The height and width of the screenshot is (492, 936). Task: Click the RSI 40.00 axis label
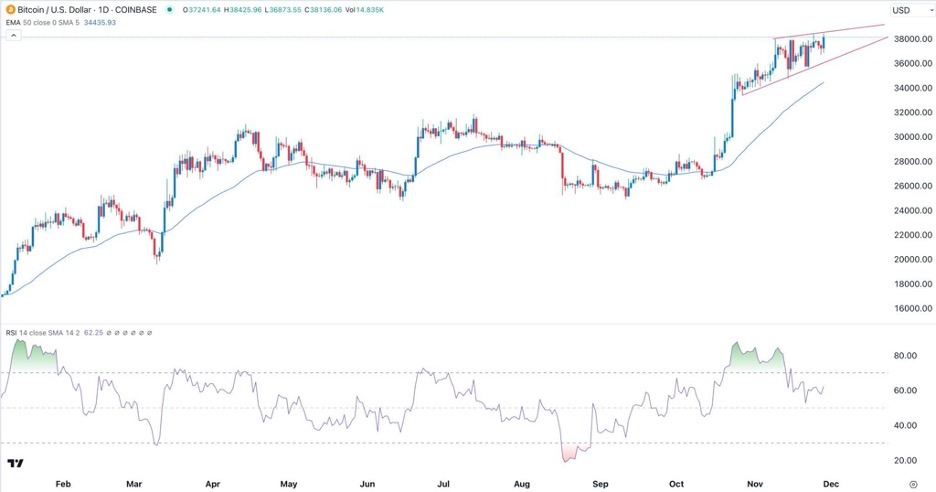[906, 425]
